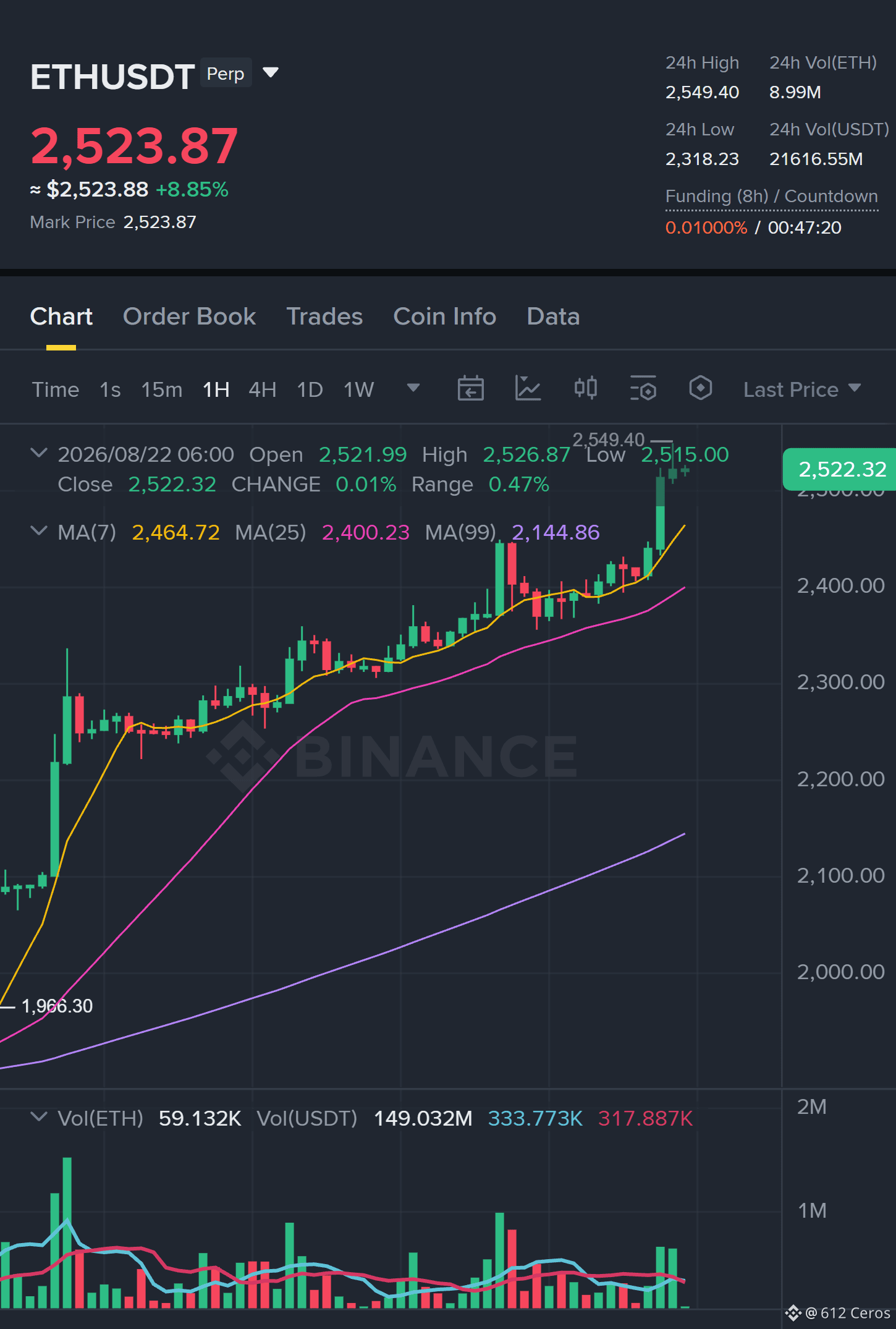896x1329 pixels.
Task: Open the Last Price dropdown
Action: (802, 389)
